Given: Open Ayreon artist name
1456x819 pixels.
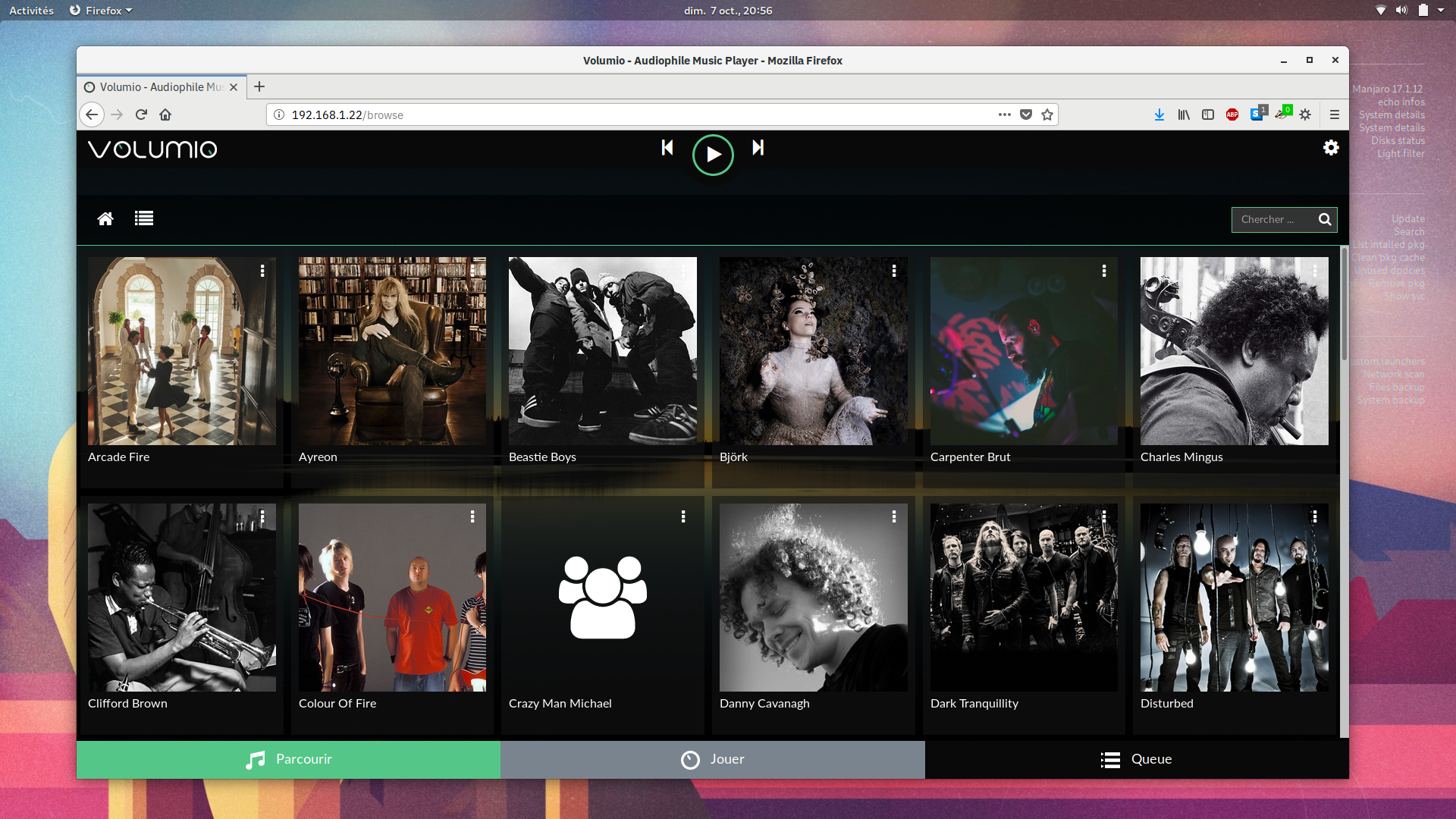Looking at the screenshot, I should click(318, 457).
